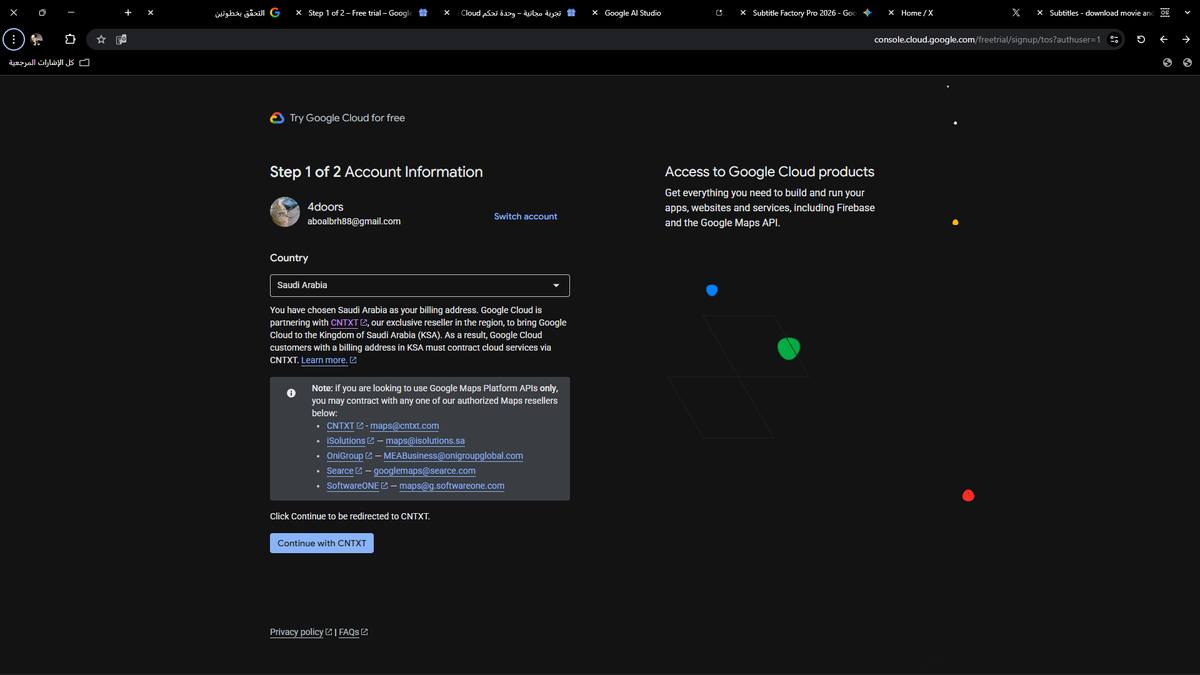Open the SoftwareONE reseller link
The height and width of the screenshot is (675, 1200).
(357, 486)
